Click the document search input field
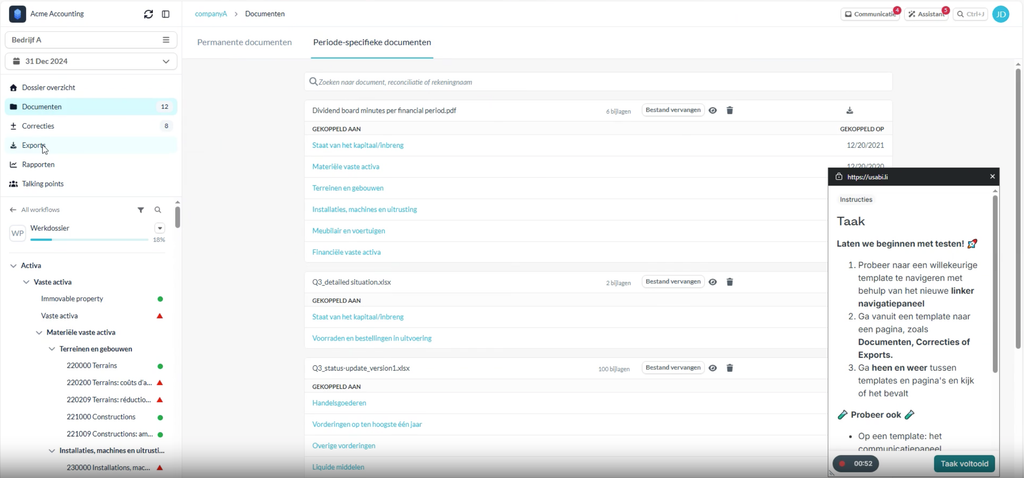This screenshot has width=1024, height=478. coord(598,82)
